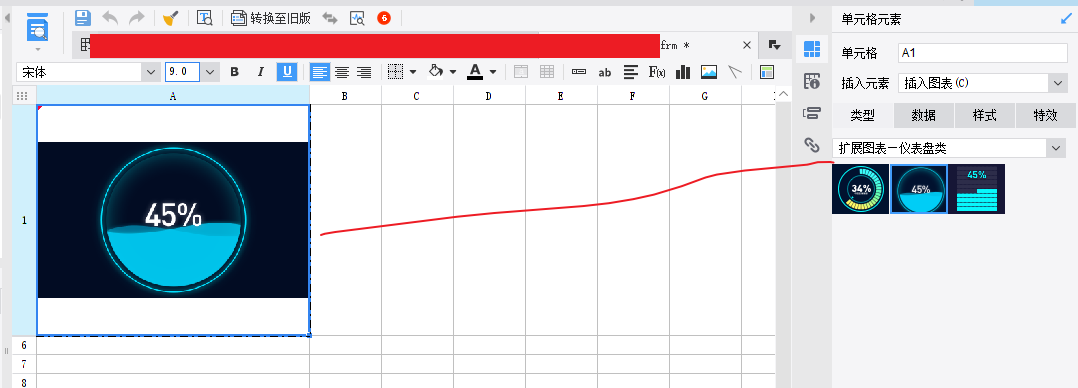Open cell attributes panel icon in sidebar
This screenshot has height=388, width=1078.
812,81
